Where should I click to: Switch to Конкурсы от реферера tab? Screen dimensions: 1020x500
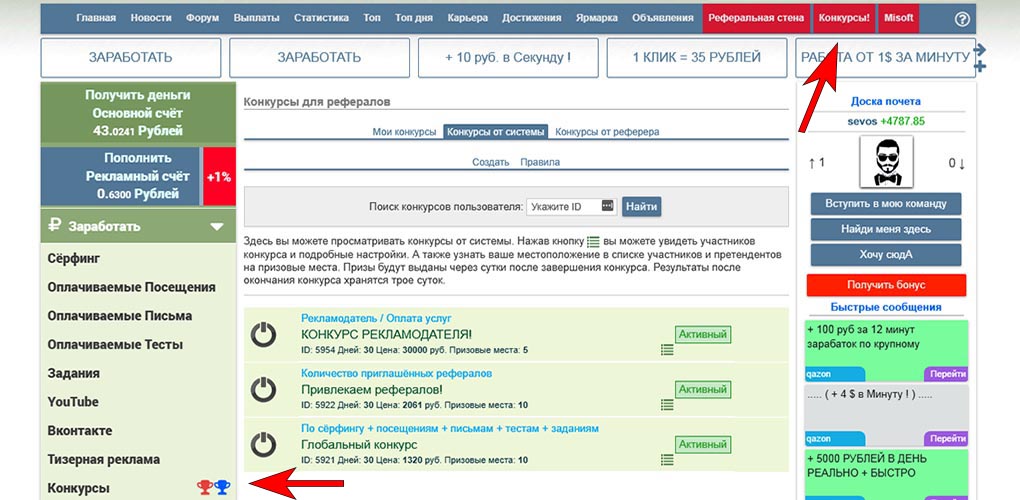coord(607,131)
